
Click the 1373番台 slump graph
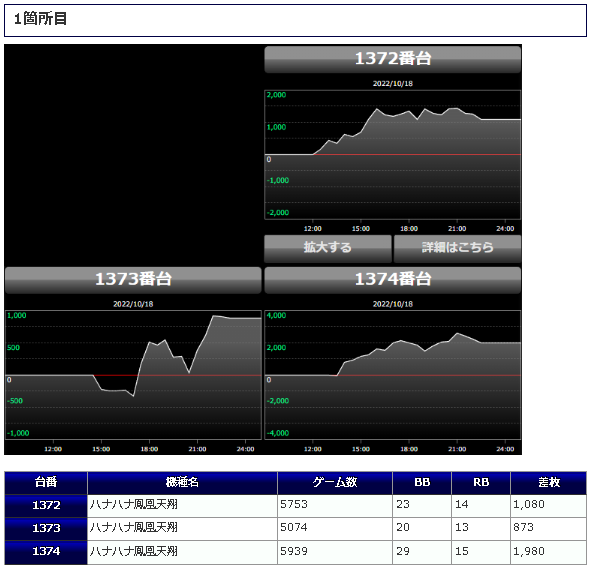click(x=133, y=375)
